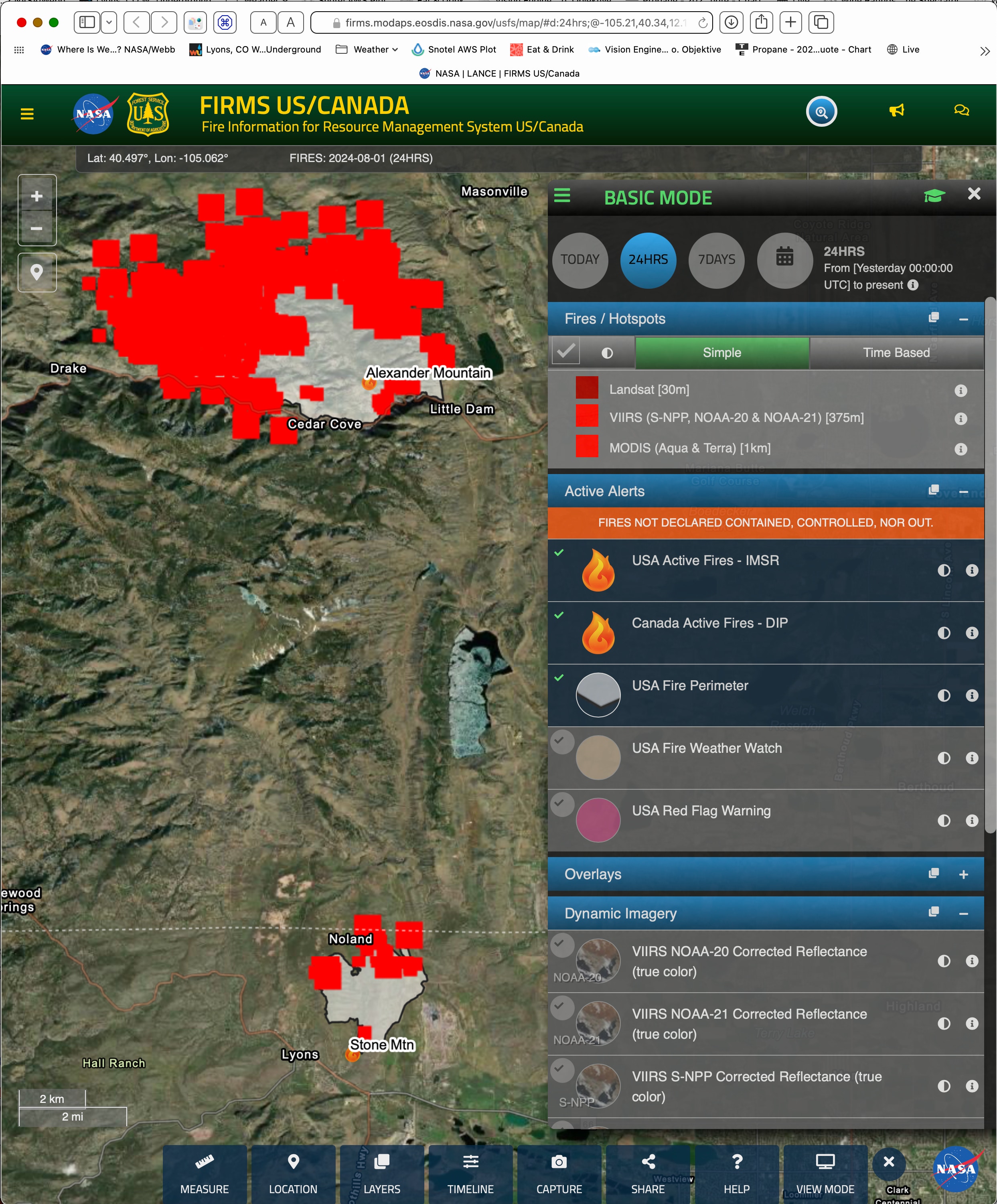Screen dimensions: 997x1204
Task: Open the TIMELINE button
Action: [x=471, y=1174]
